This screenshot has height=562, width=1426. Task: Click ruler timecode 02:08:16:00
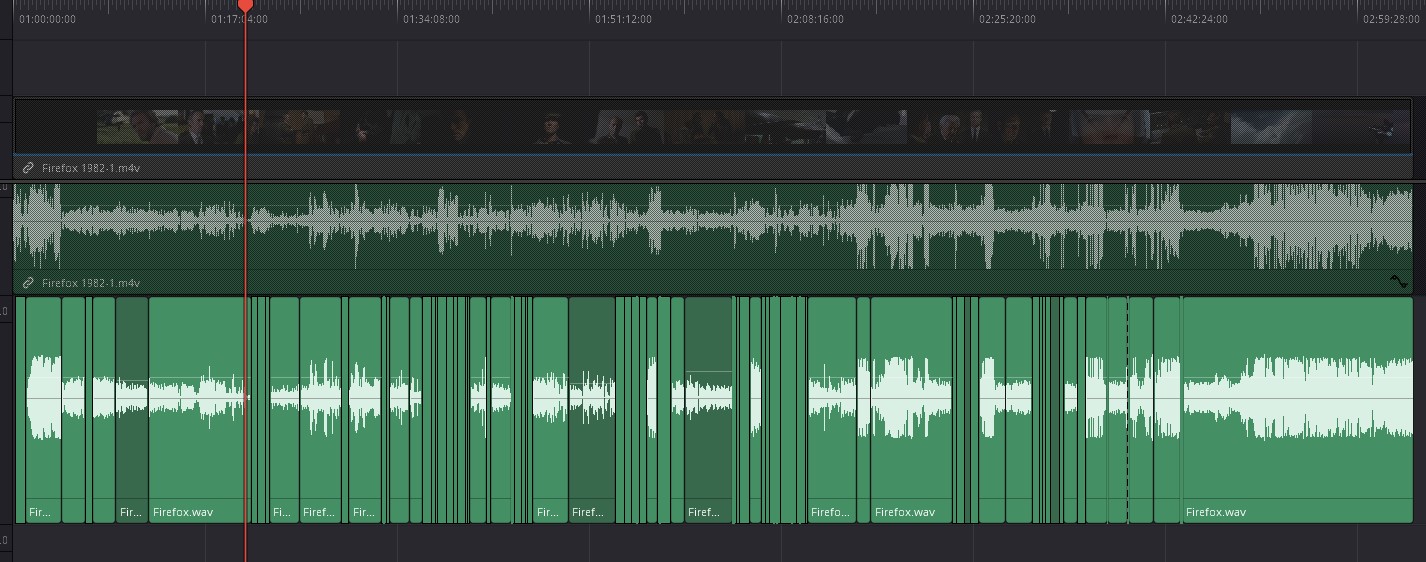815,19
